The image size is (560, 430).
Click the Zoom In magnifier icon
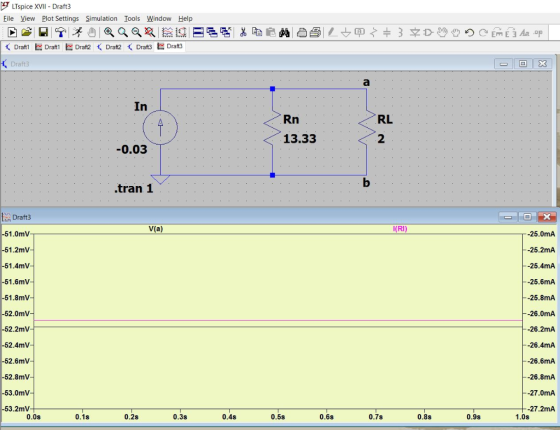tap(109, 32)
